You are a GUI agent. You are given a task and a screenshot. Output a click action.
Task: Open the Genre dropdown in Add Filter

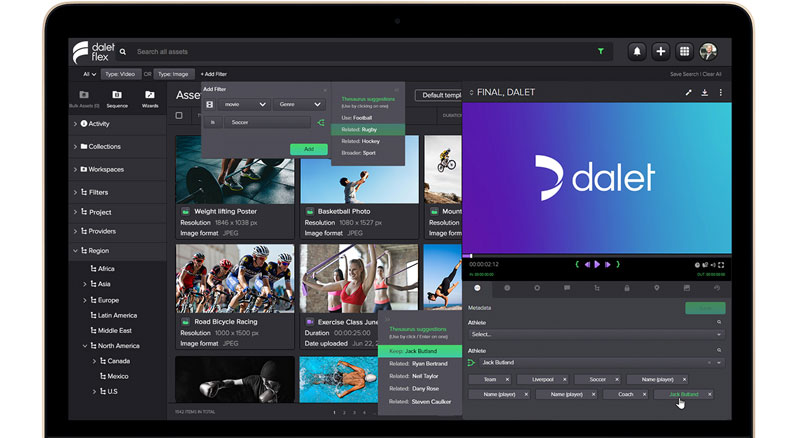tap(299, 104)
